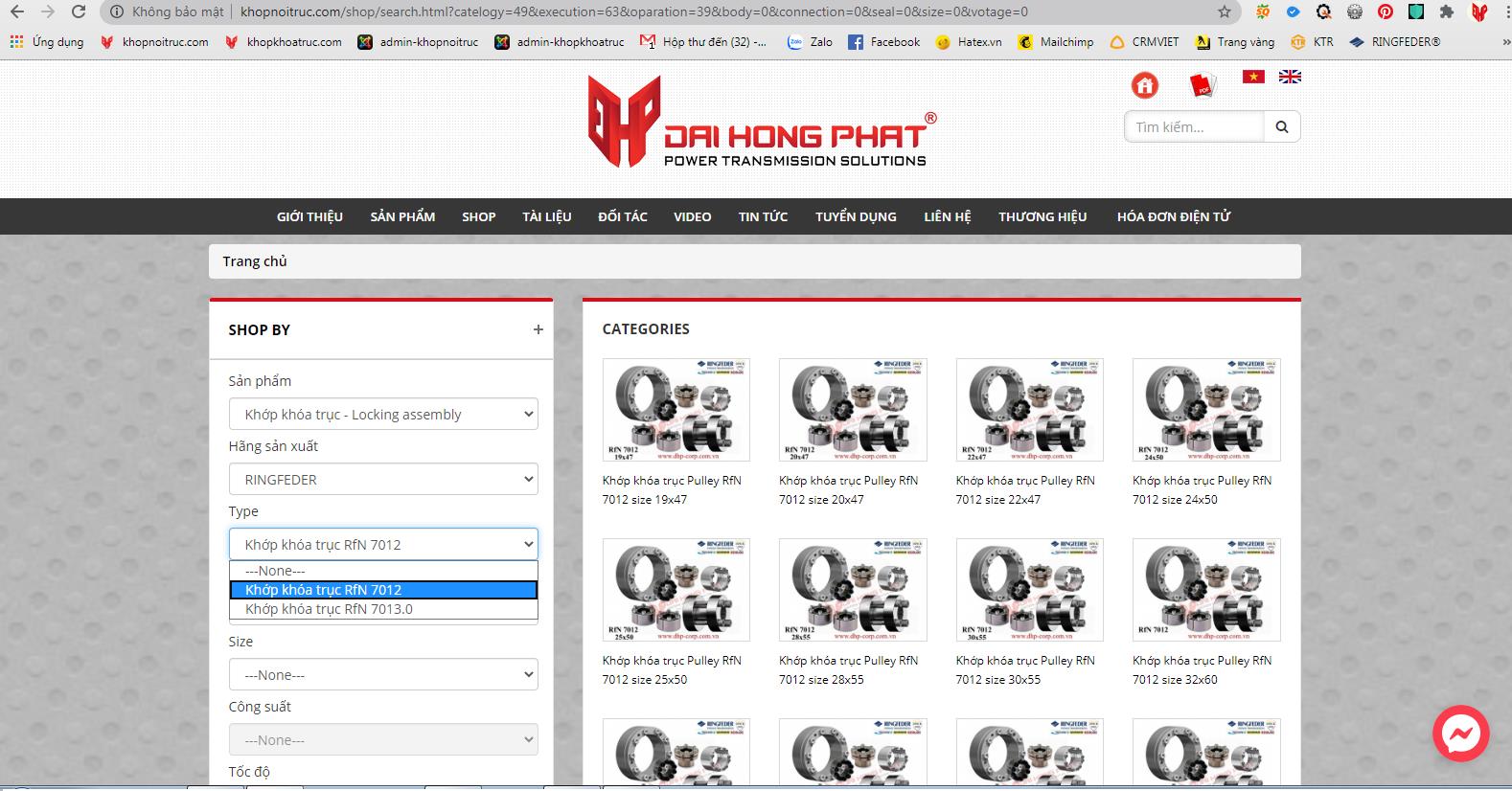Viewport: 1512px width, 791px height.
Task: Open the Pinterest extension icon
Action: (x=1386, y=11)
